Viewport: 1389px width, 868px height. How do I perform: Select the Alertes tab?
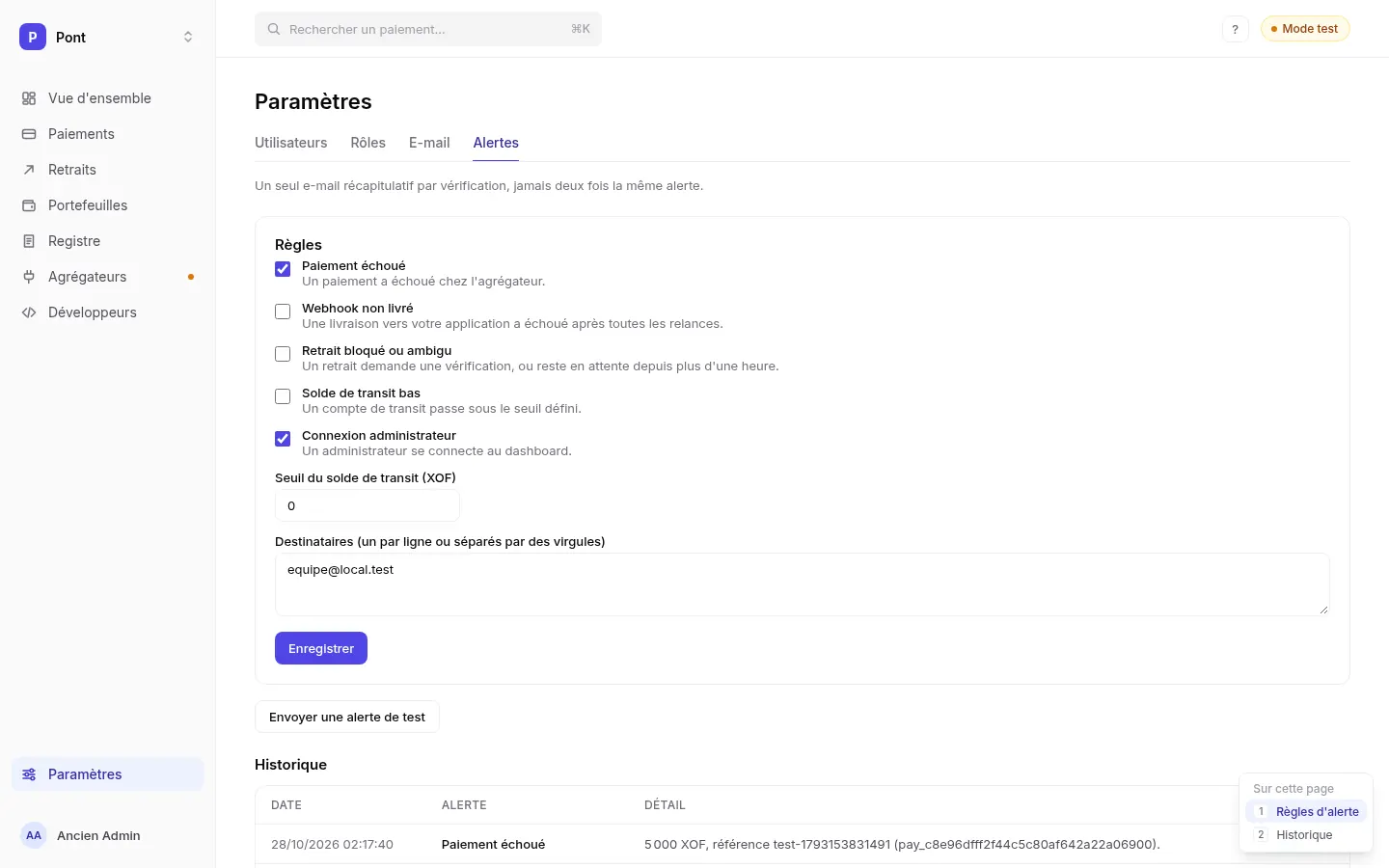[496, 143]
